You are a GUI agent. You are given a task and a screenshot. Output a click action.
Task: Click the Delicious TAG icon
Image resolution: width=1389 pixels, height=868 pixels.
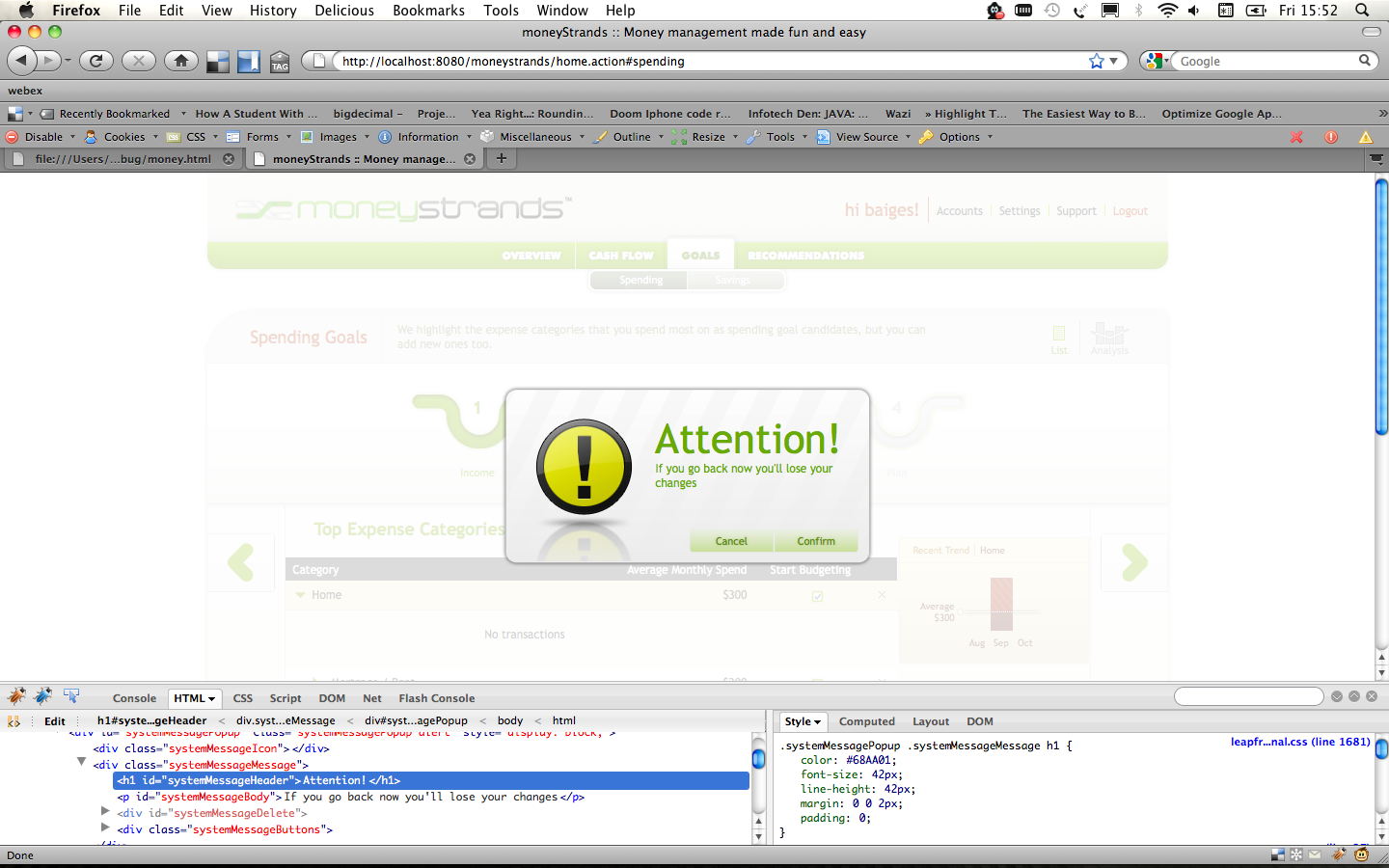pyautogui.click(x=280, y=62)
